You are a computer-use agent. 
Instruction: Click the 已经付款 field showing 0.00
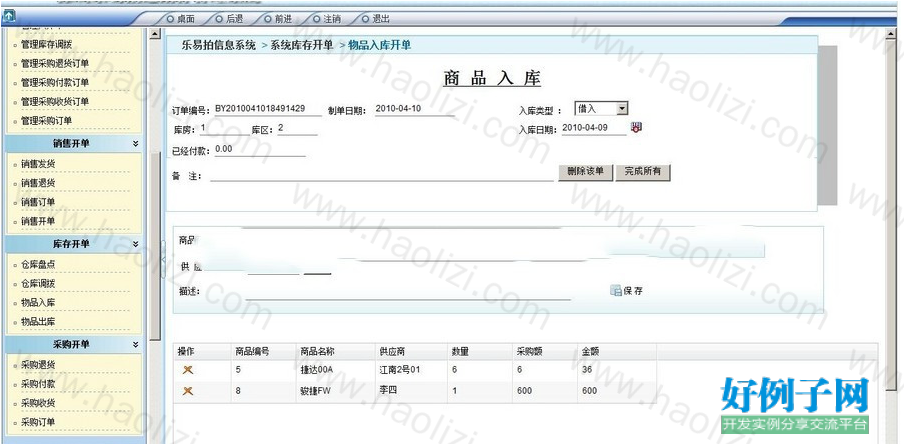click(x=259, y=150)
